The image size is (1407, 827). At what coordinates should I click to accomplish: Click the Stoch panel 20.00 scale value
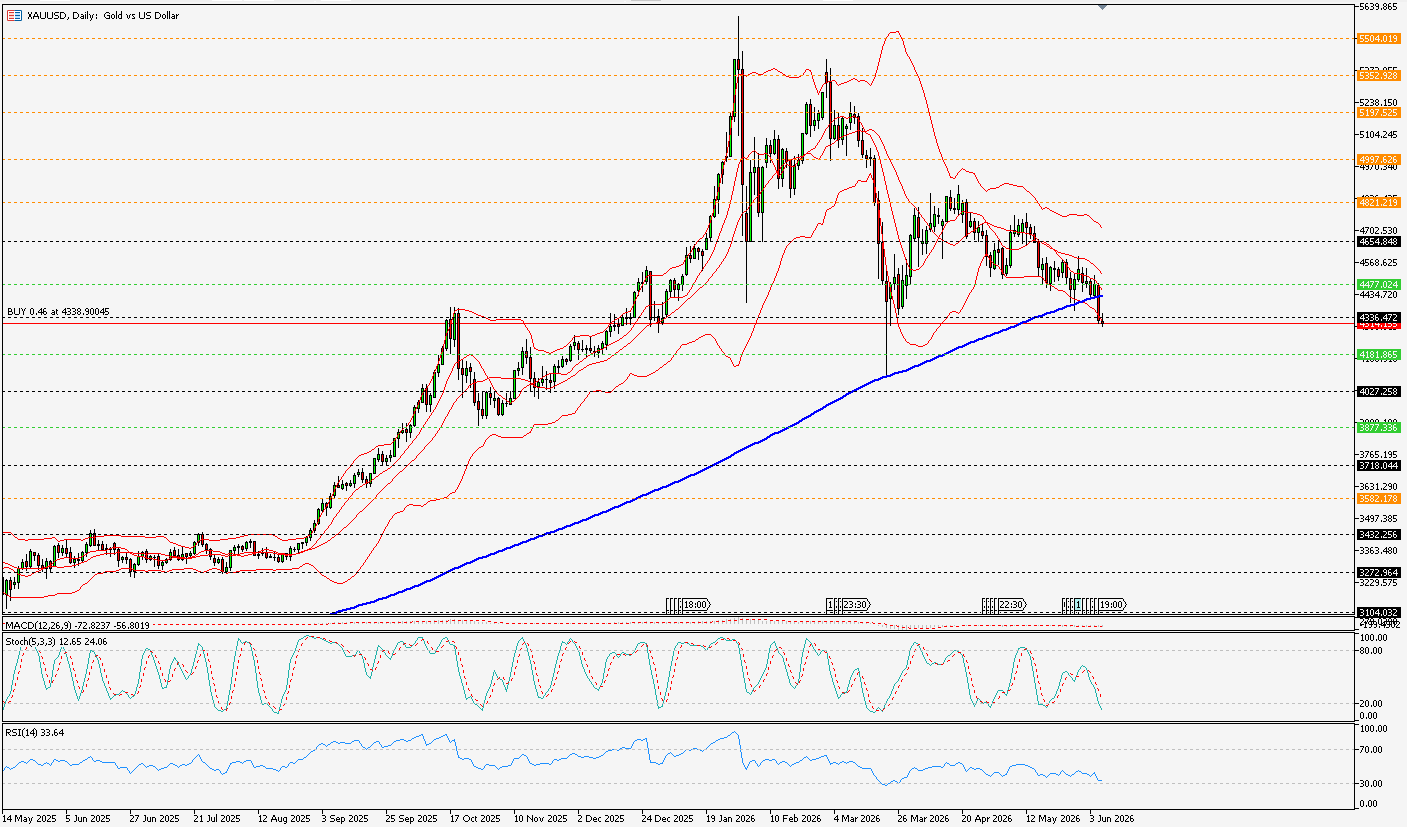(1371, 703)
